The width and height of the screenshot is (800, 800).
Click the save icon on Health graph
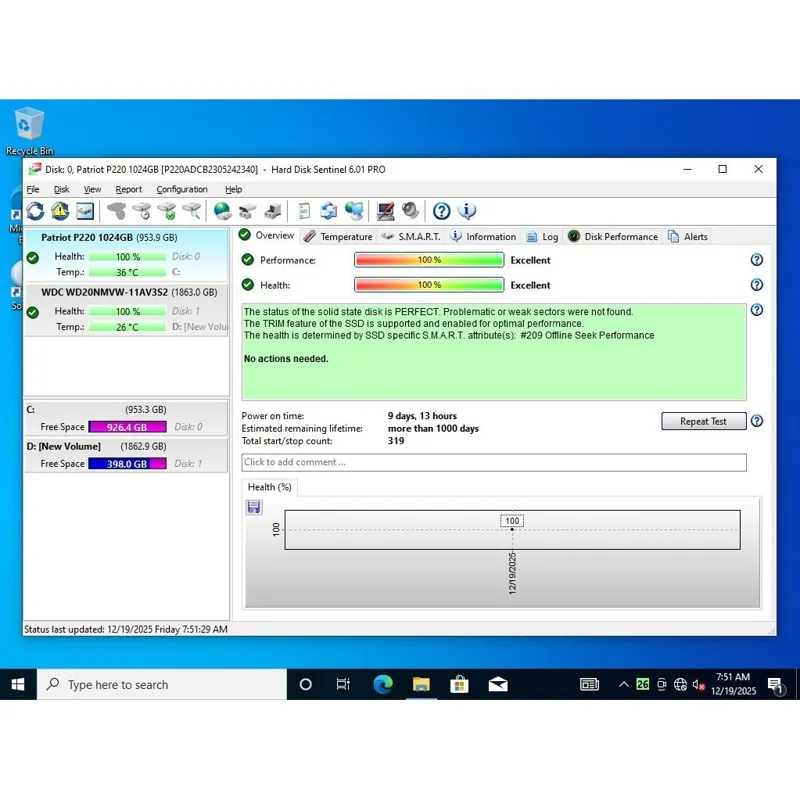(x=254, y=507)
